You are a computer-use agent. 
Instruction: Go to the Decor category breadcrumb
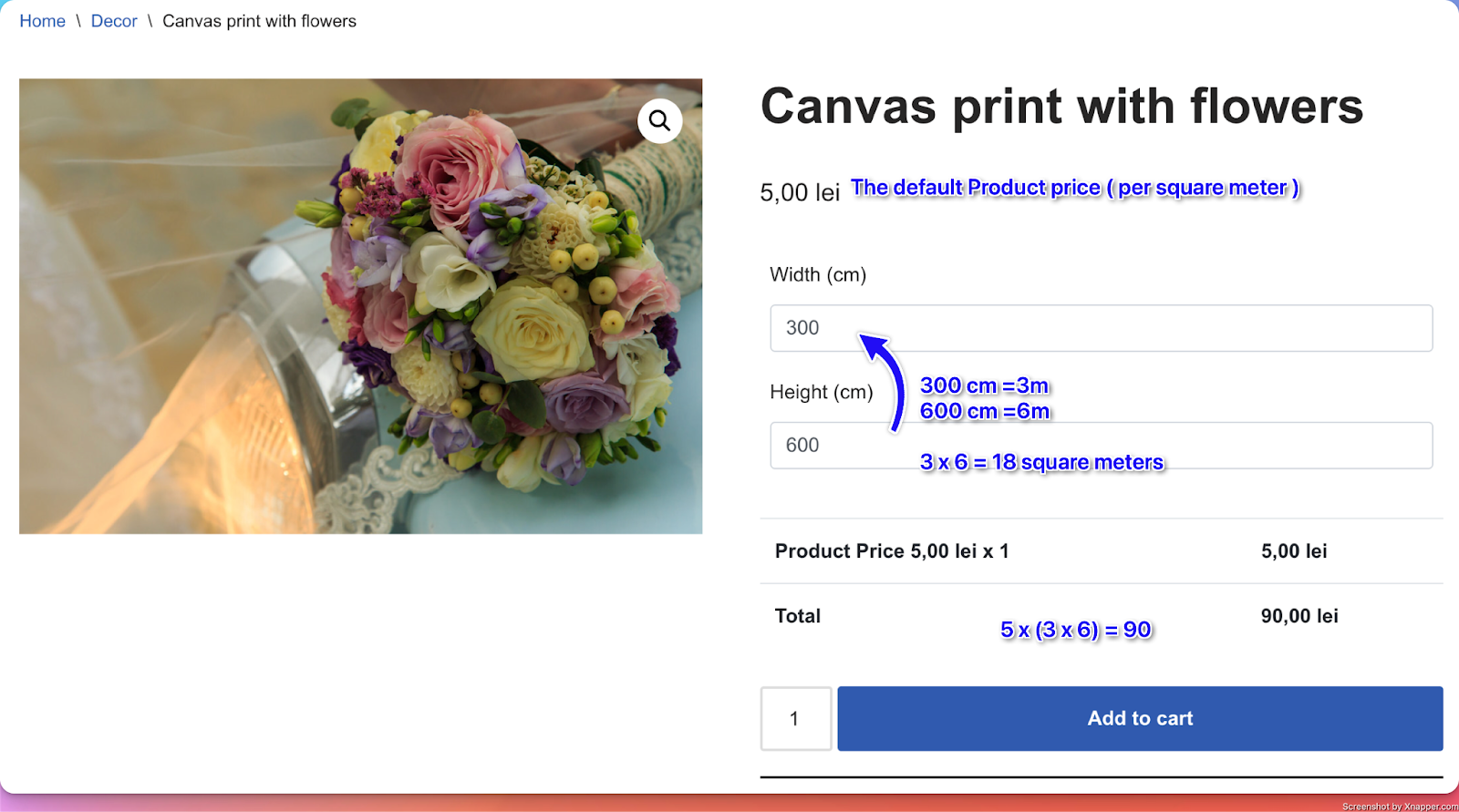[x=114, y=21]
